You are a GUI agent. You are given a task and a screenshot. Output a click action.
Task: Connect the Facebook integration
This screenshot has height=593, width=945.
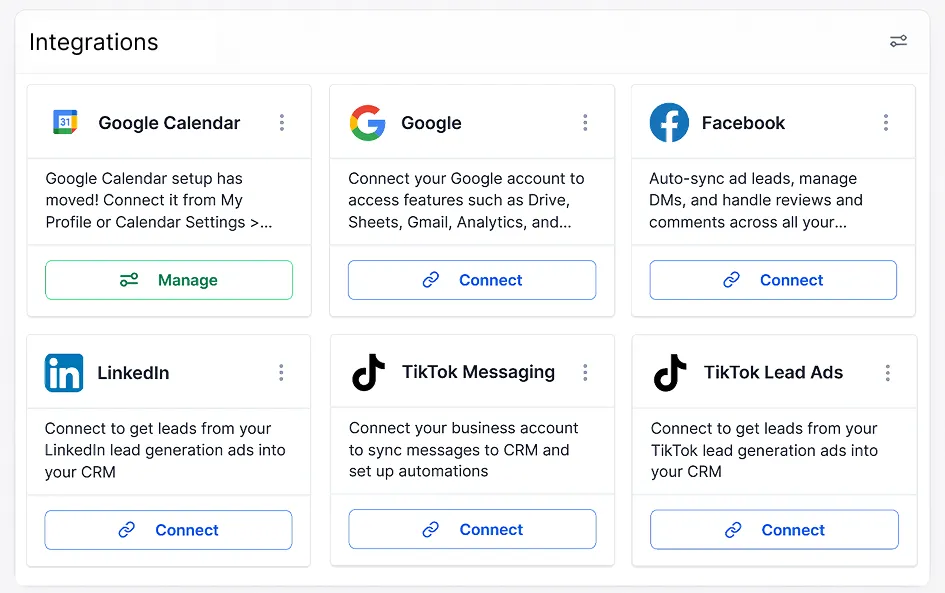(773, 280)
